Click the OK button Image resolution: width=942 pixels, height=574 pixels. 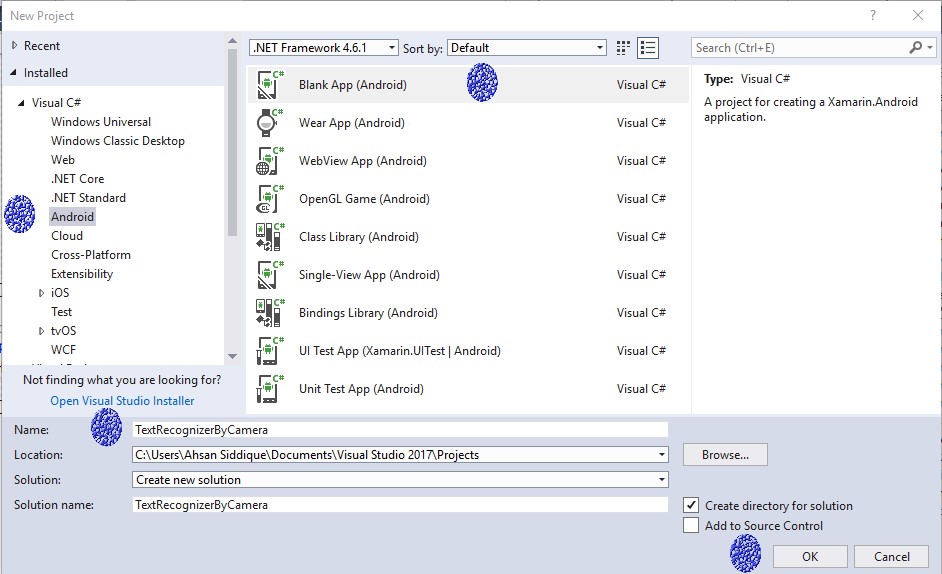(x=810, y=557)
